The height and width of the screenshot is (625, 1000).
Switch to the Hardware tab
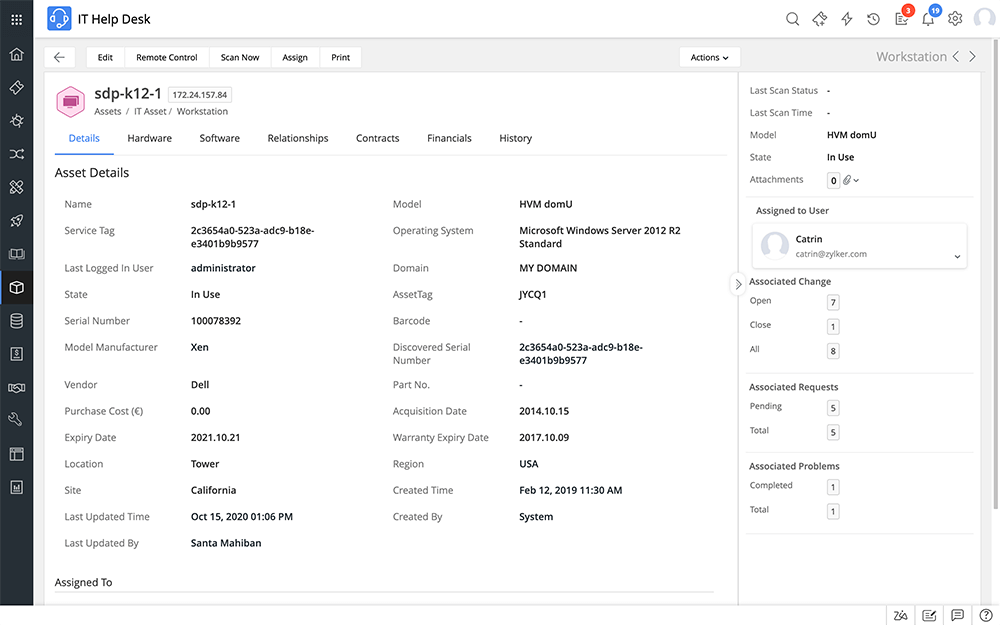[149, 138]
